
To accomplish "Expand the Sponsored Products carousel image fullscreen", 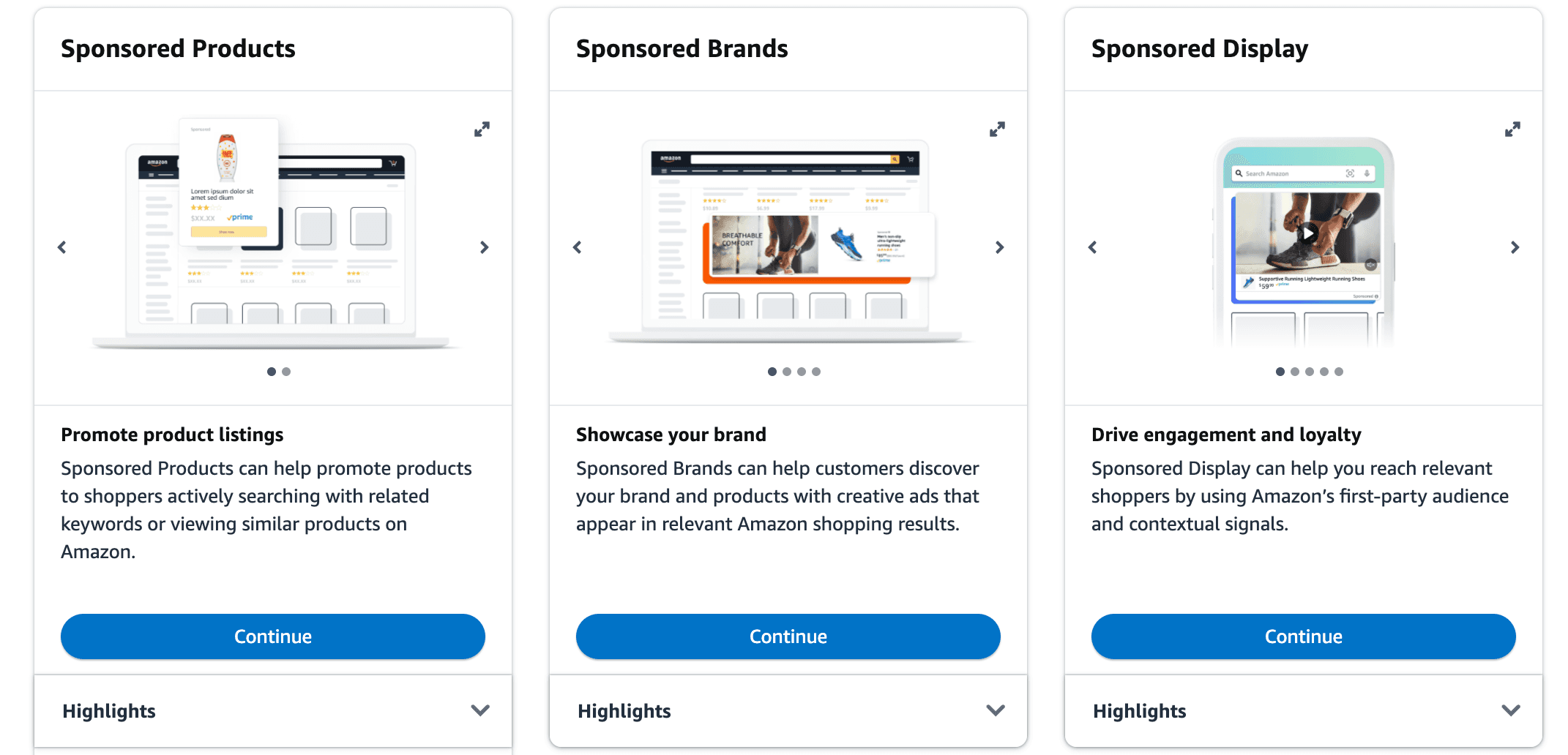I will tap(482, 129).
